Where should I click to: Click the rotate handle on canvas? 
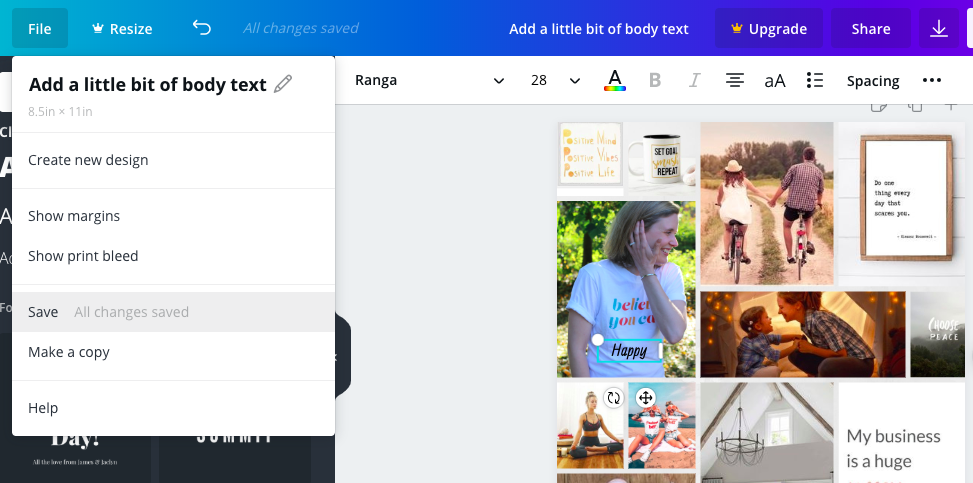pos(613,398)
